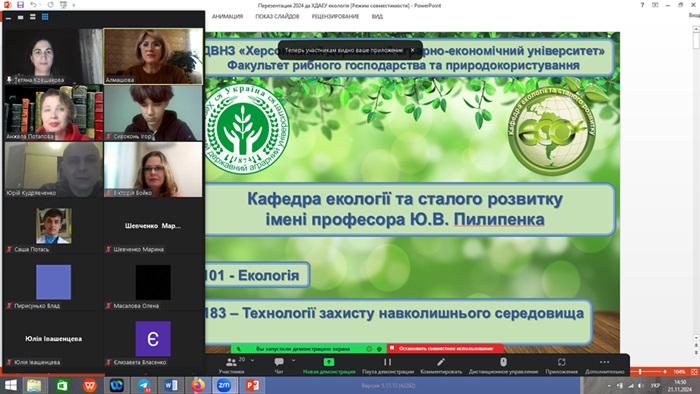Open the АНИМАЦИЯ ribbon tab in PowerPoint
The image size is (700, 394).
coord(227,17)
